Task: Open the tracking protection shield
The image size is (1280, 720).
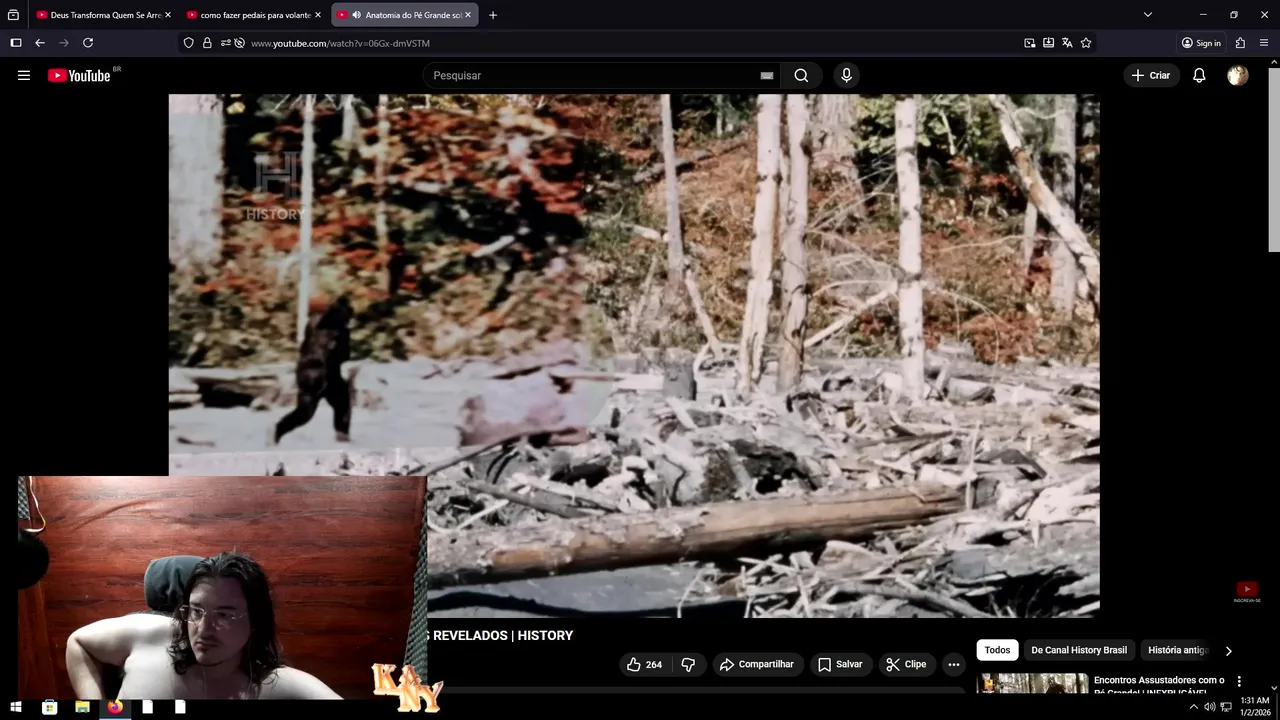Action: pyautogui.click(x=189, y=43)
